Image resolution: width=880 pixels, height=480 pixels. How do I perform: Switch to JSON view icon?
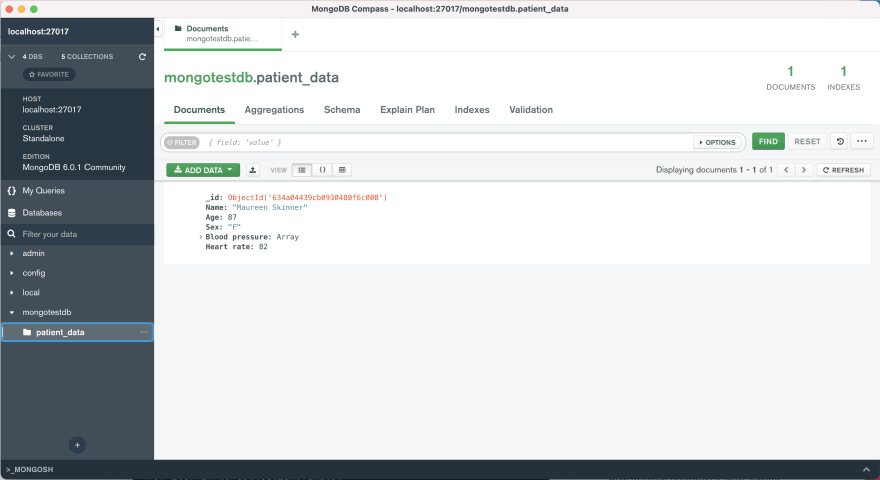point(322,170)
